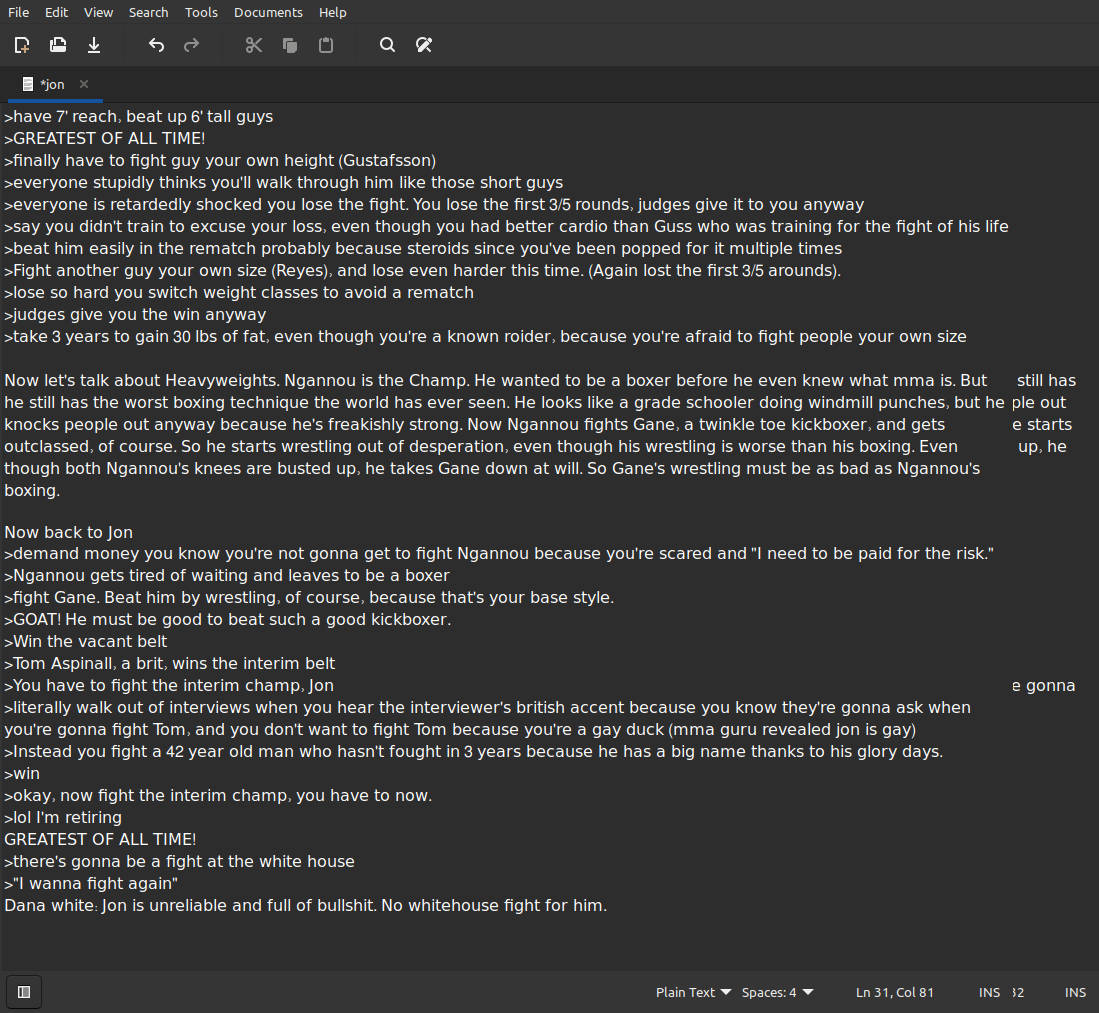Screen dimensions: 1099x1013
Task: Click line '>Win the vacant belt'
Action: tap(86, 642)
